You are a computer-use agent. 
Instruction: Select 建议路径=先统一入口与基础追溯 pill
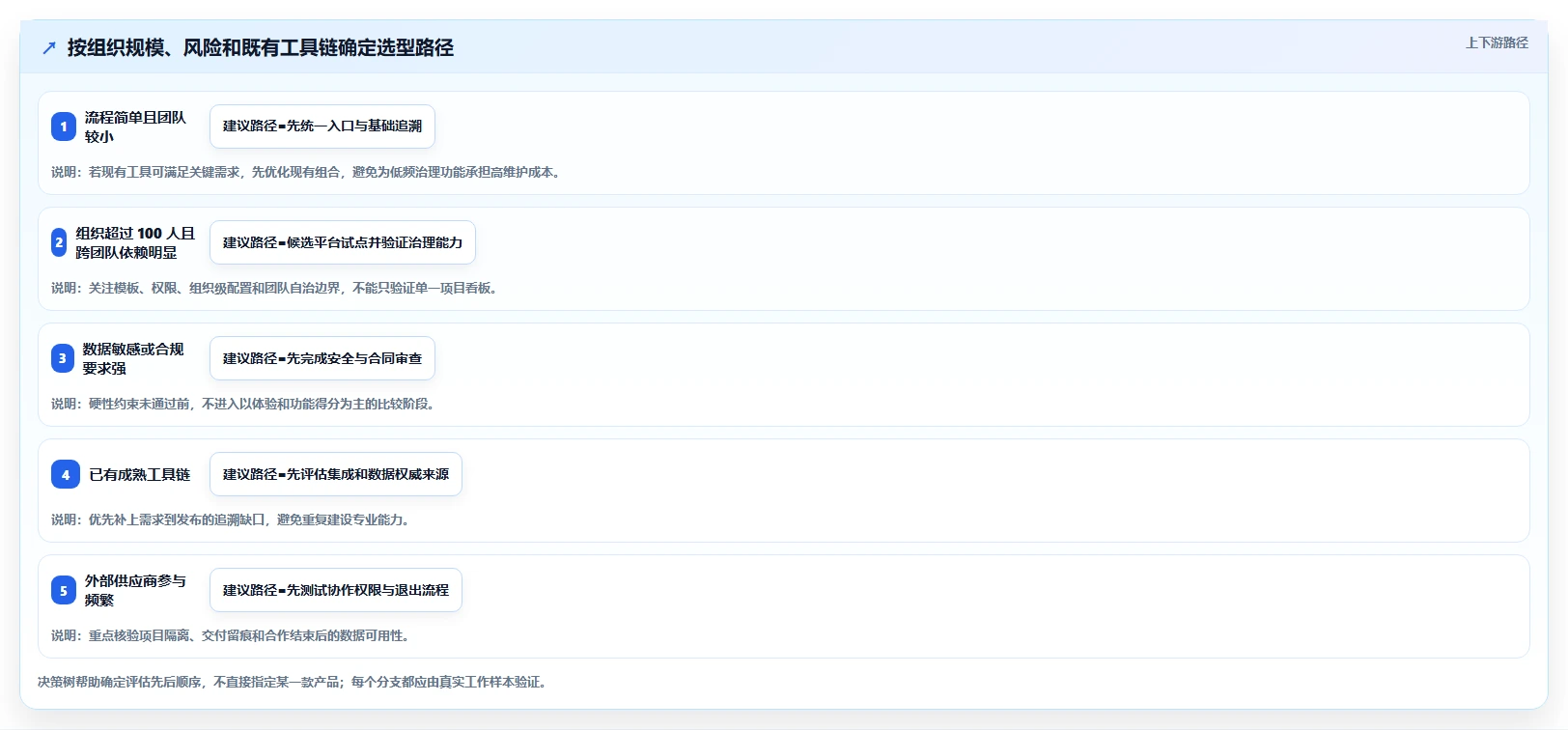pyautogui.click(x=322, y=126)
